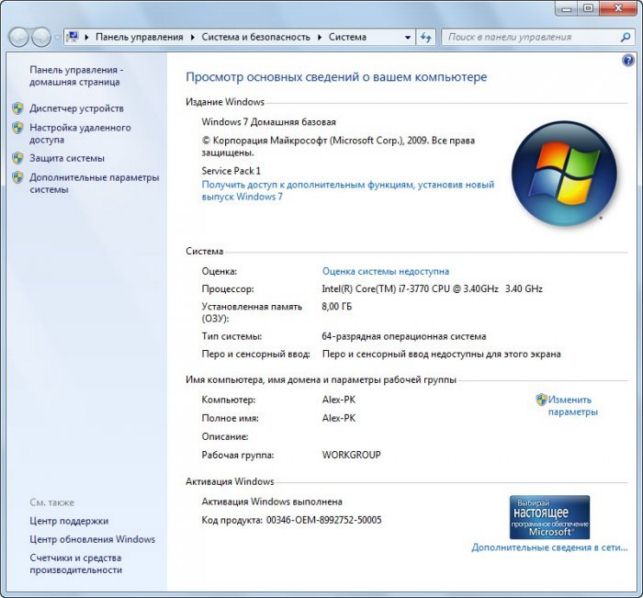
Task: Select the Система и безопасность breadcrumb
Action: pyautogui.click(x=256, y=37)
